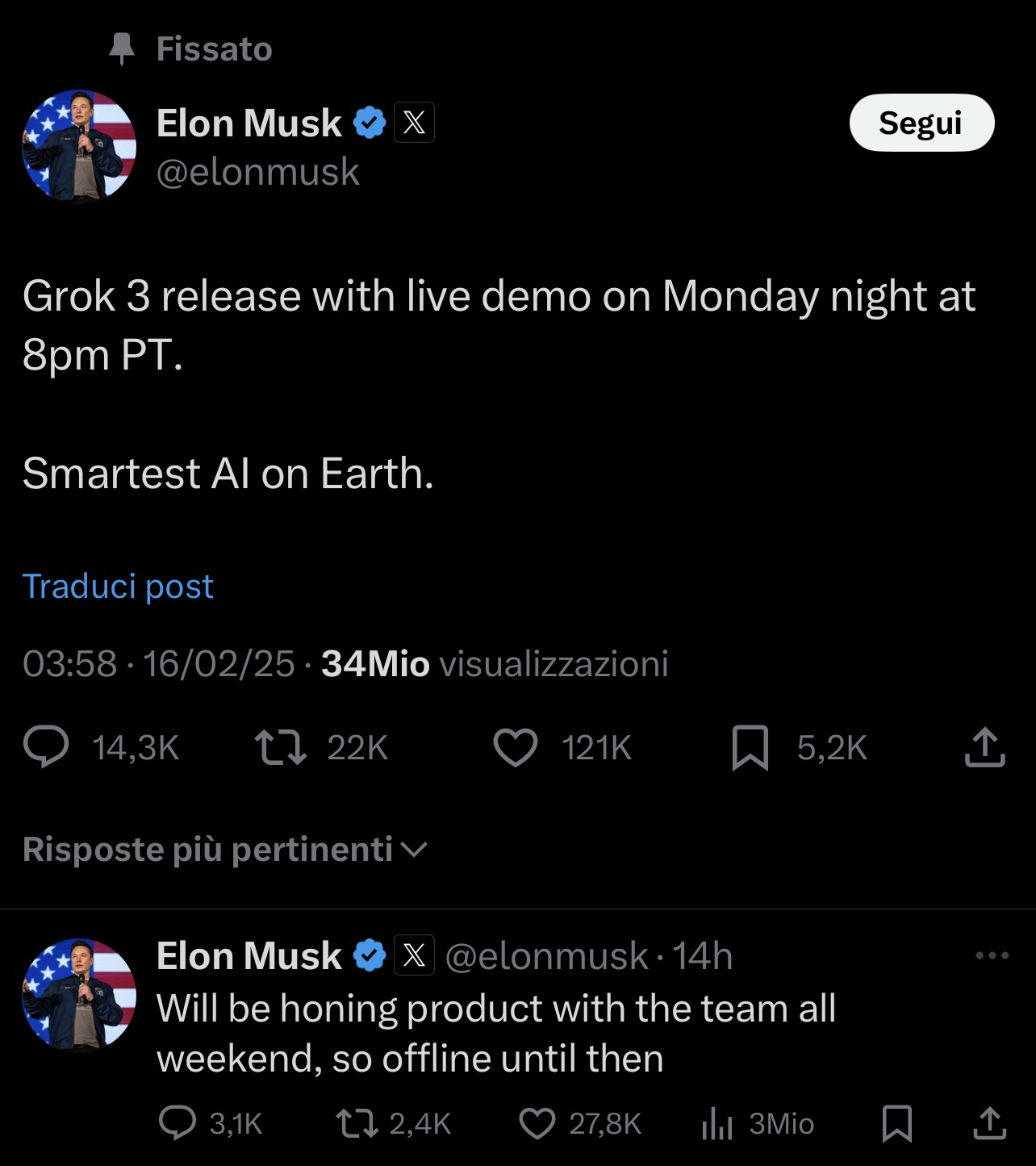Open Elon Musk's profile picture in header
Viewport: 1036px width, 1166px height.
79,146
